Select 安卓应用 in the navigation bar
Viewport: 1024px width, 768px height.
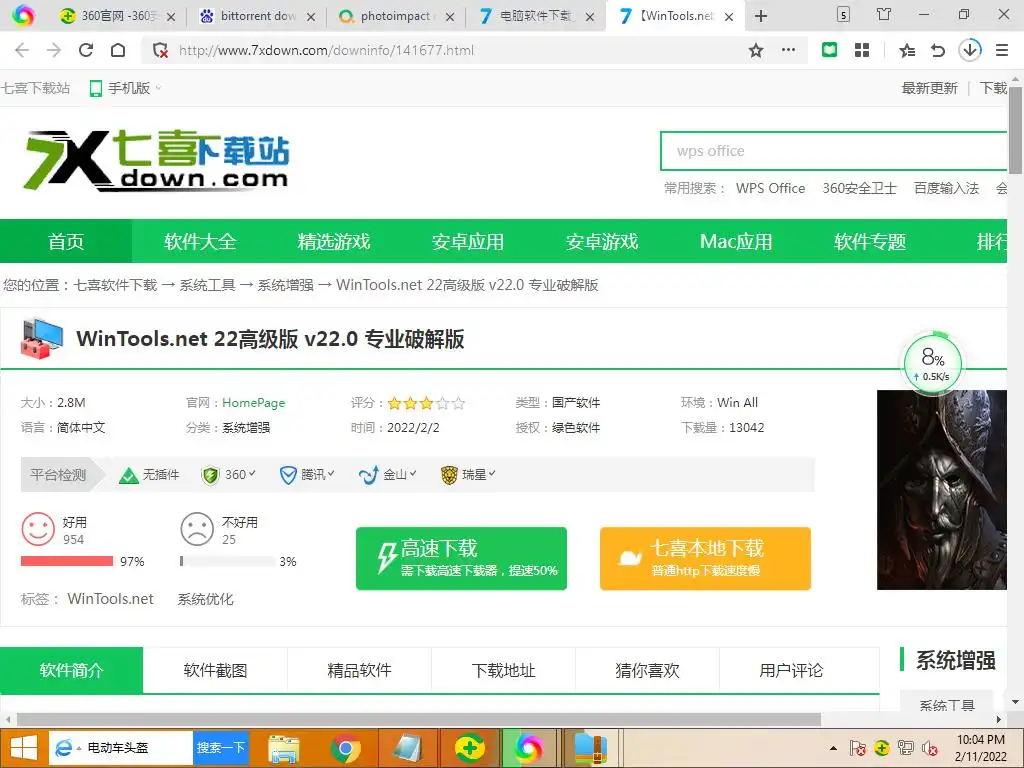(468, 242)
